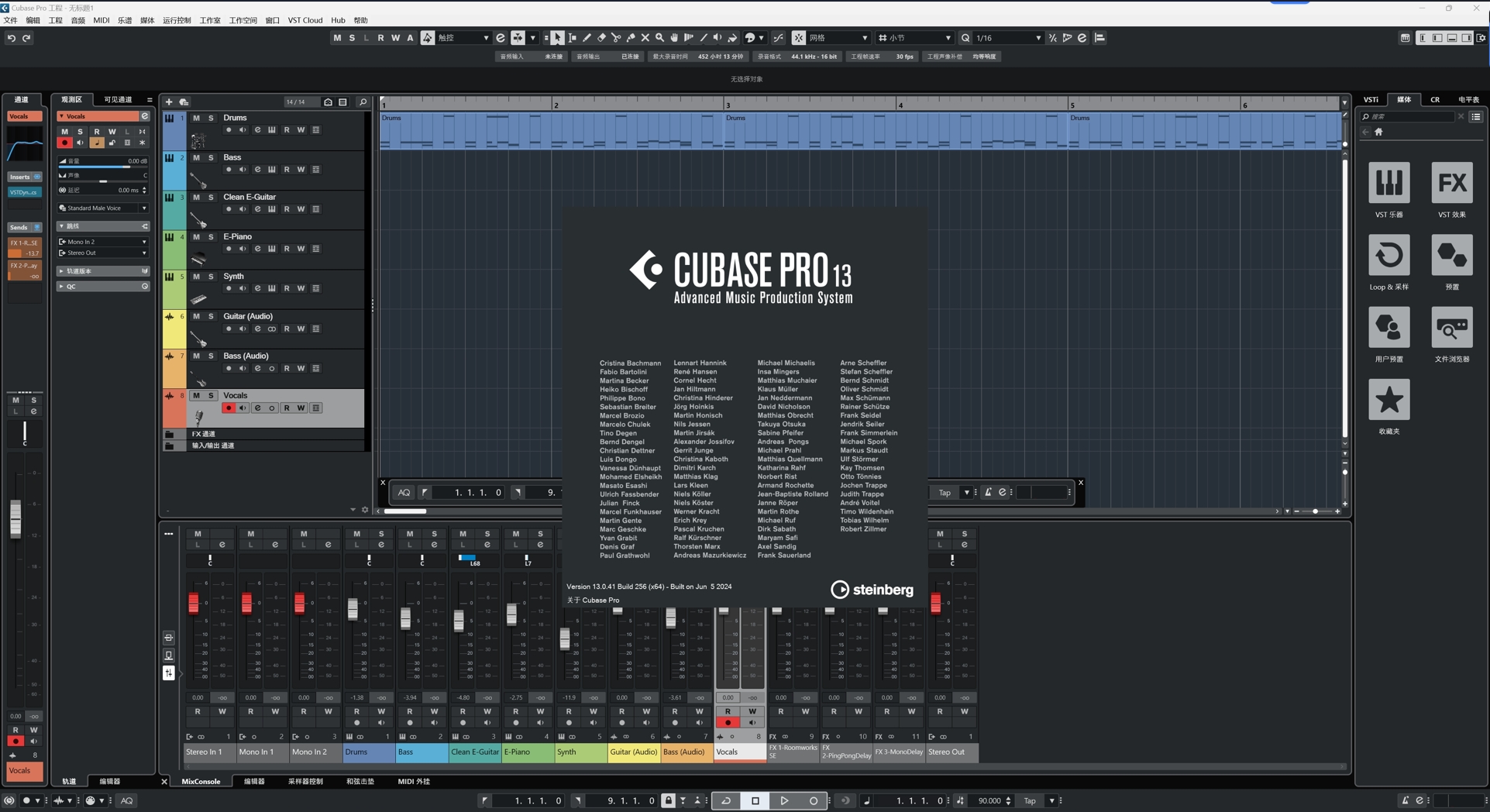Select the Draw tool in the toolbar

coord(587,37)
